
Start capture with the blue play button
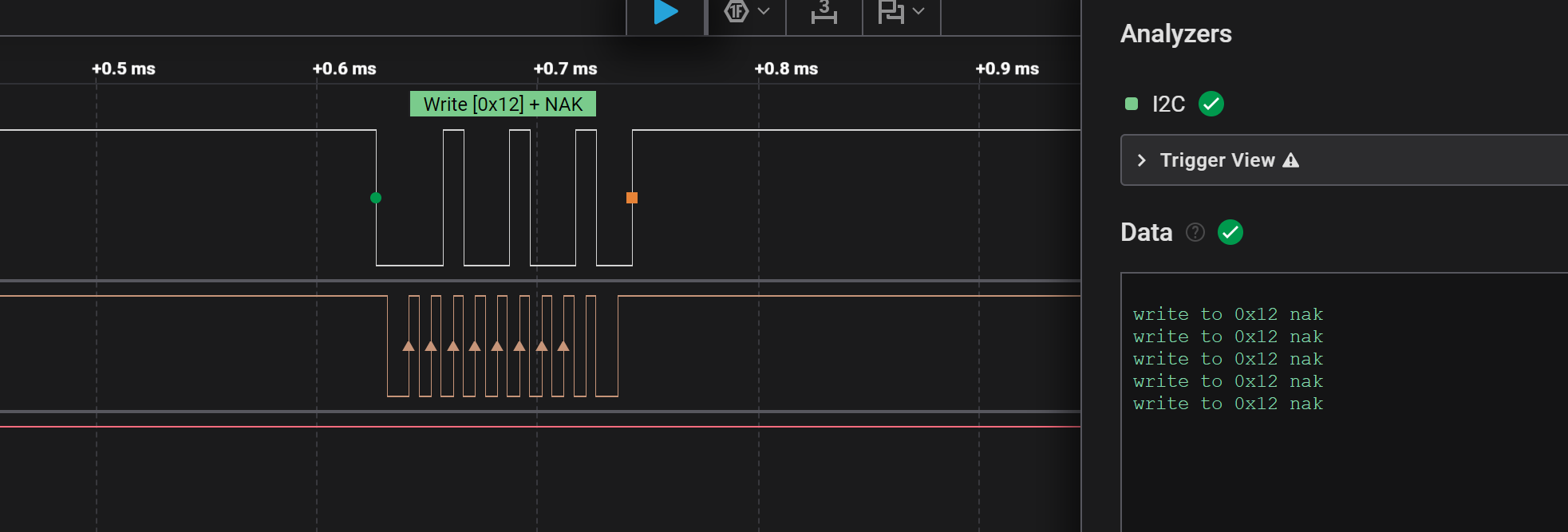pyautogui.click(x=666, y=12)
